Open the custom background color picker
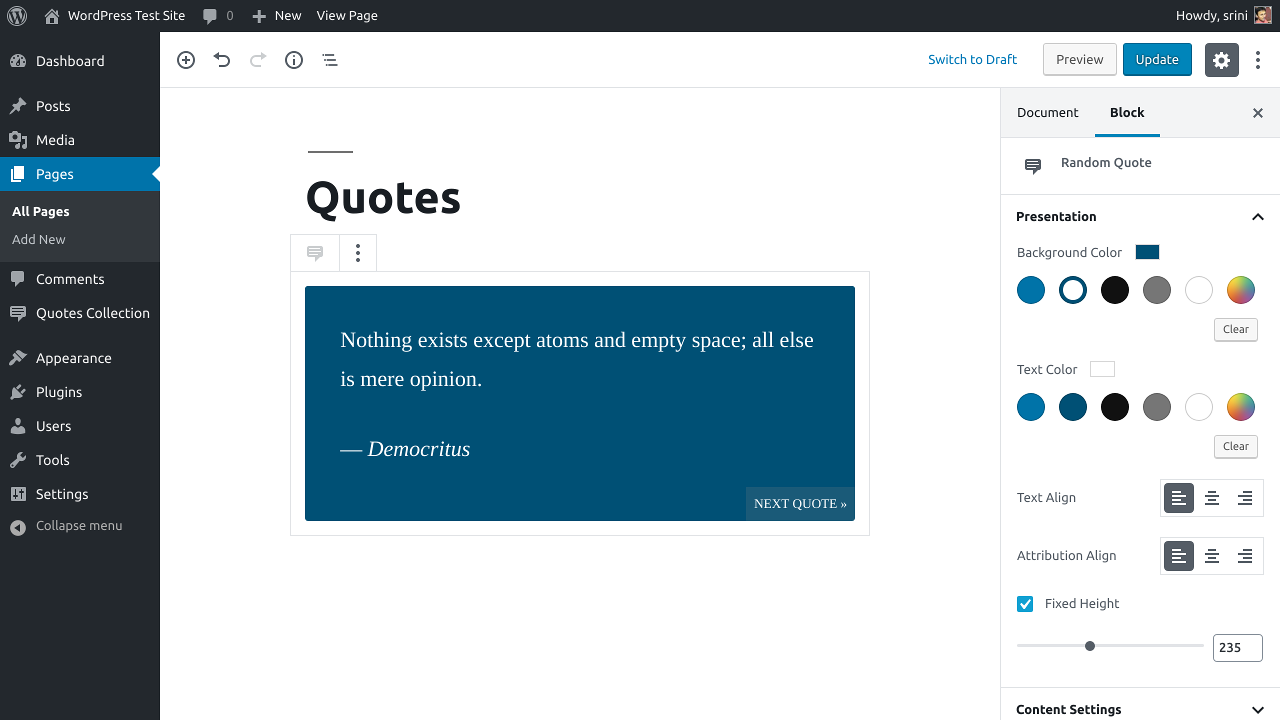Screen dimensions: 1280x720 click(1240, 290)
